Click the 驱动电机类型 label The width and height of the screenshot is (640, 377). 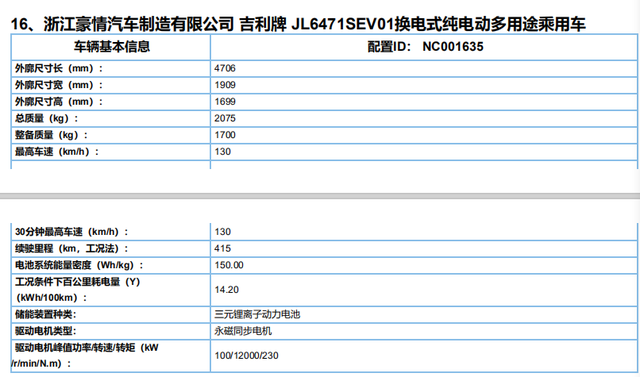point(45,331)
